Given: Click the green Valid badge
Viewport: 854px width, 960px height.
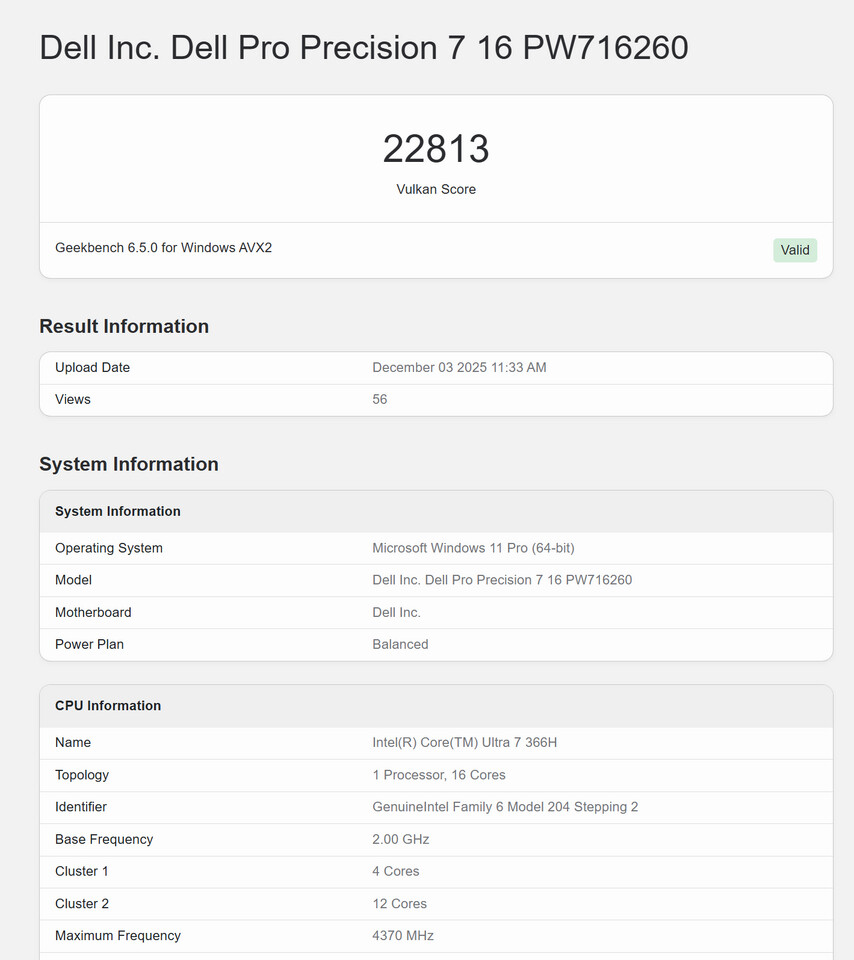Looking at the screenshot, I should [x=794, y=250].
